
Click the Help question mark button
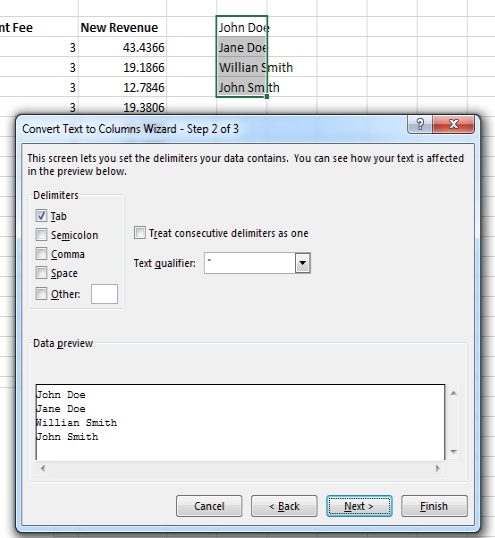[x=420, y=124]
